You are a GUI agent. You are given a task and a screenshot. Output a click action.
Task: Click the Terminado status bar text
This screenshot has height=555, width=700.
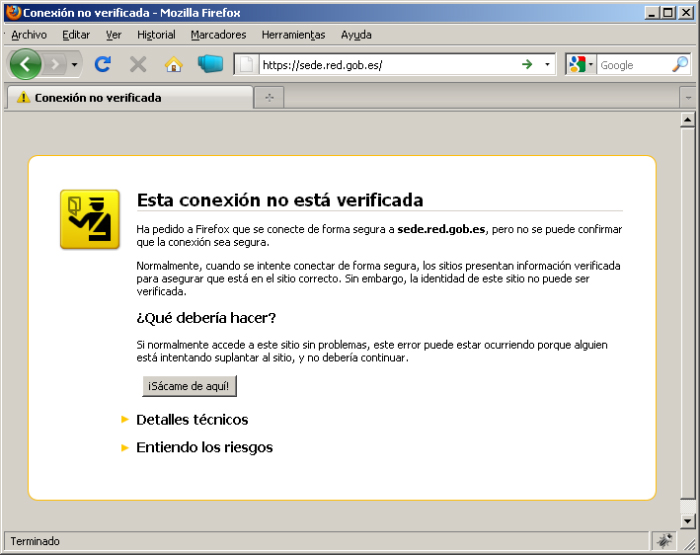pos(35,541)
